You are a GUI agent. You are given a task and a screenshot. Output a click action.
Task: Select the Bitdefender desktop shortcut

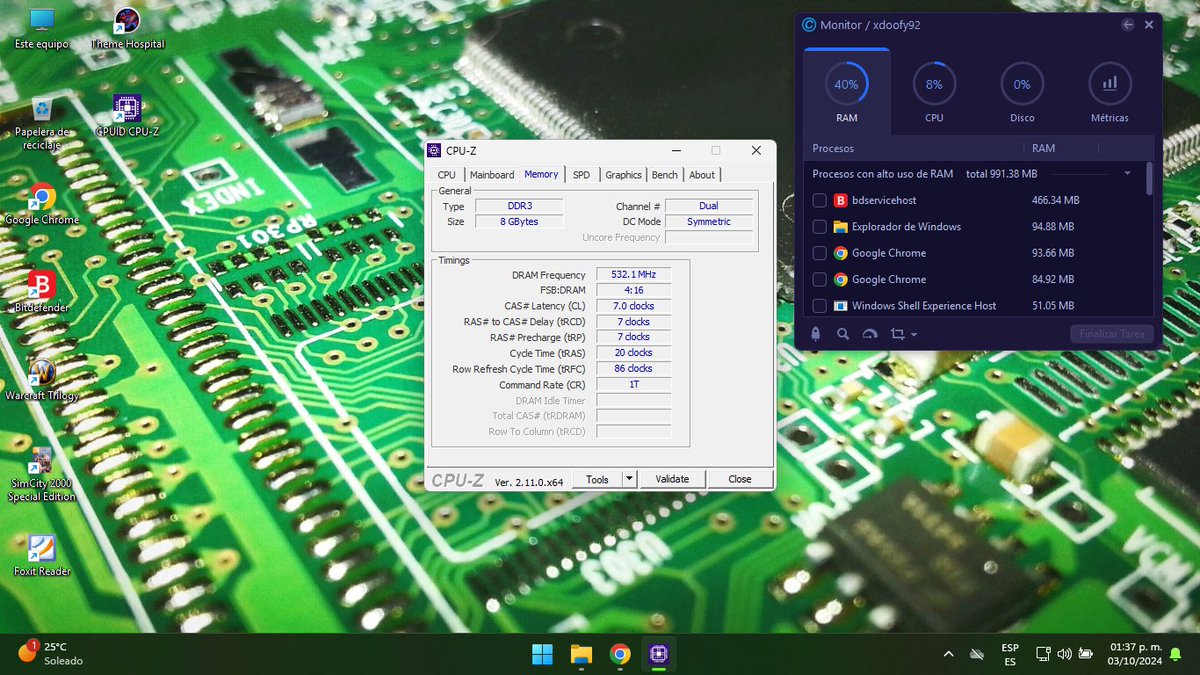[x=42, y=292]
